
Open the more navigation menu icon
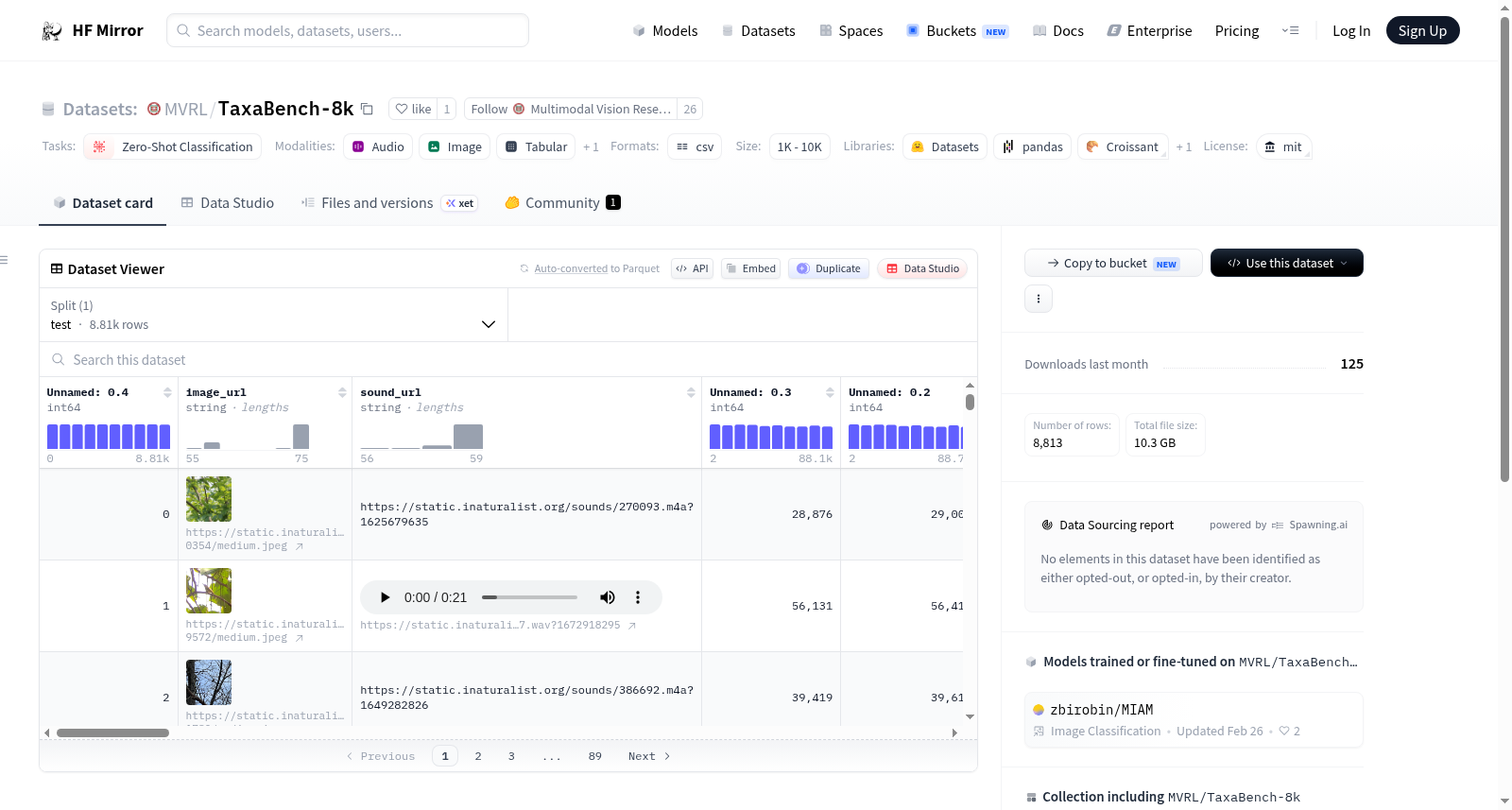[x=1290, y=31]
